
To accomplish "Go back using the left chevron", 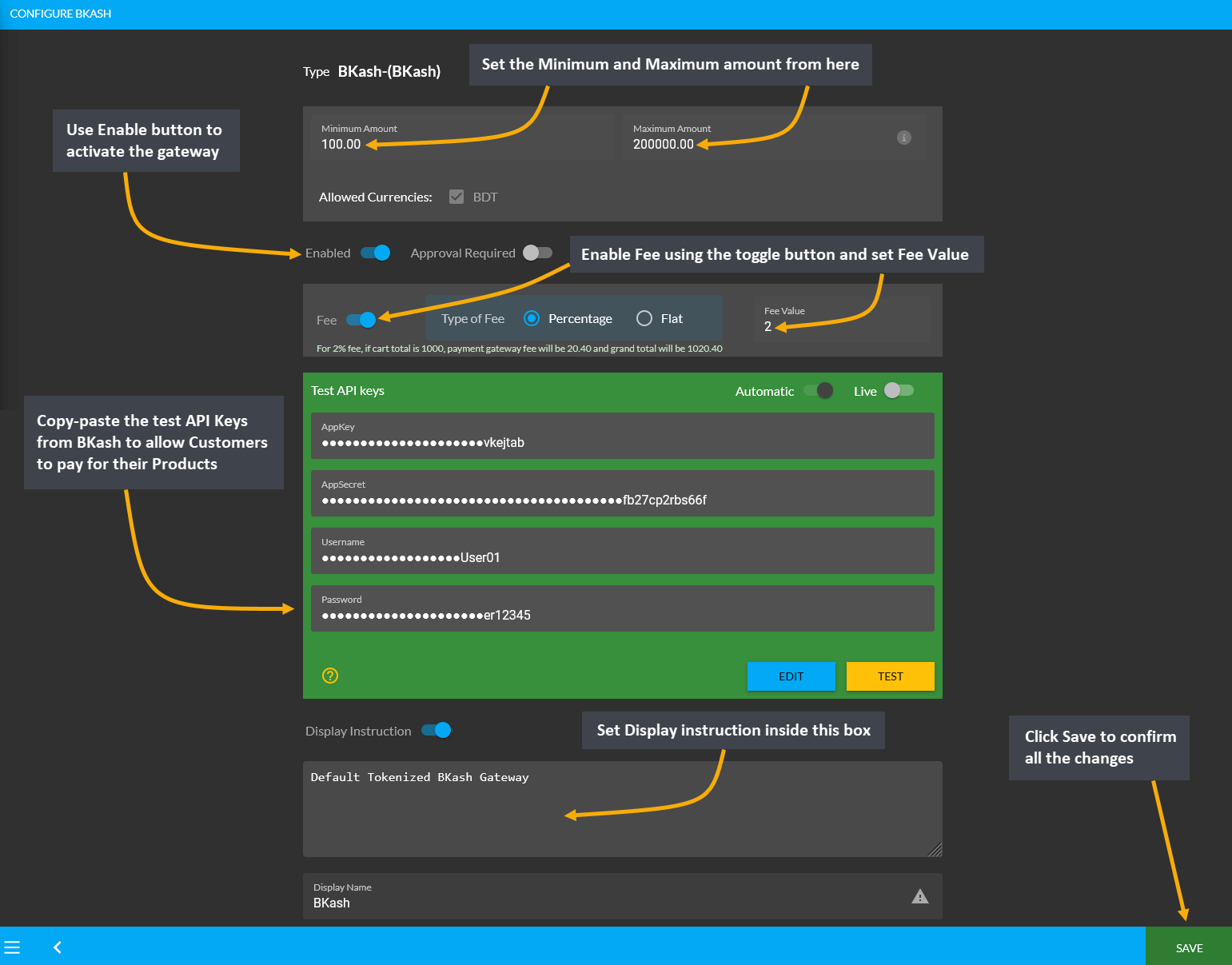I will point(58,947).
